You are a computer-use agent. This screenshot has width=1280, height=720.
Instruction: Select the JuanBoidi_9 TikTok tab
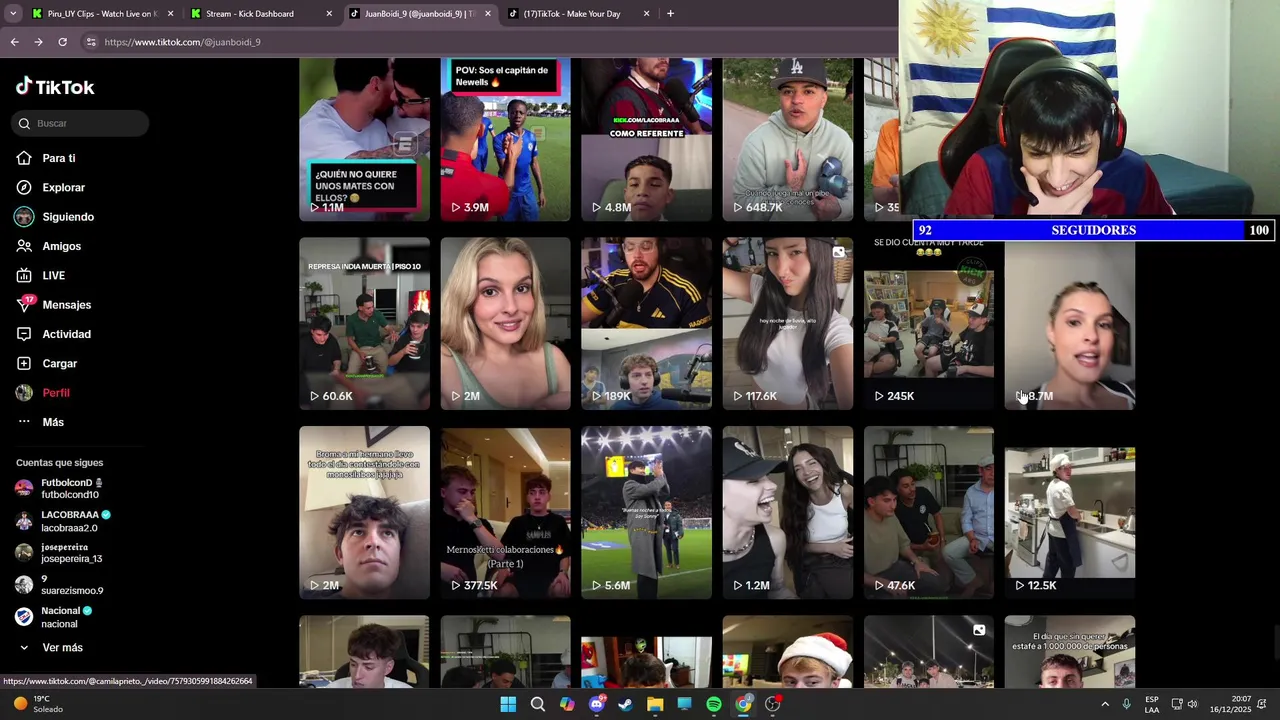coord(418,14)
